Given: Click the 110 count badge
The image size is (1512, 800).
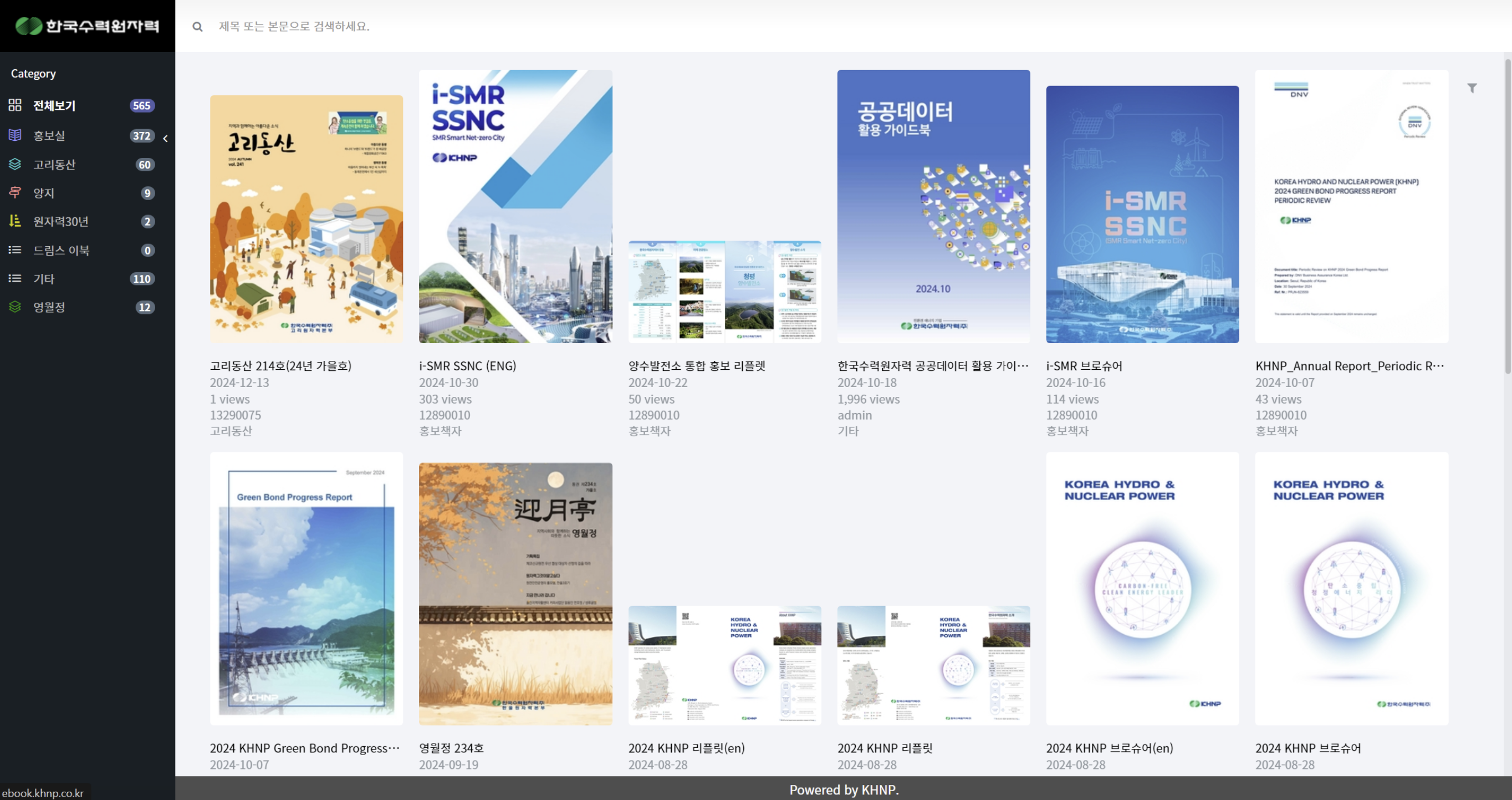Looking at the screenshot, I should click(141, 279).
